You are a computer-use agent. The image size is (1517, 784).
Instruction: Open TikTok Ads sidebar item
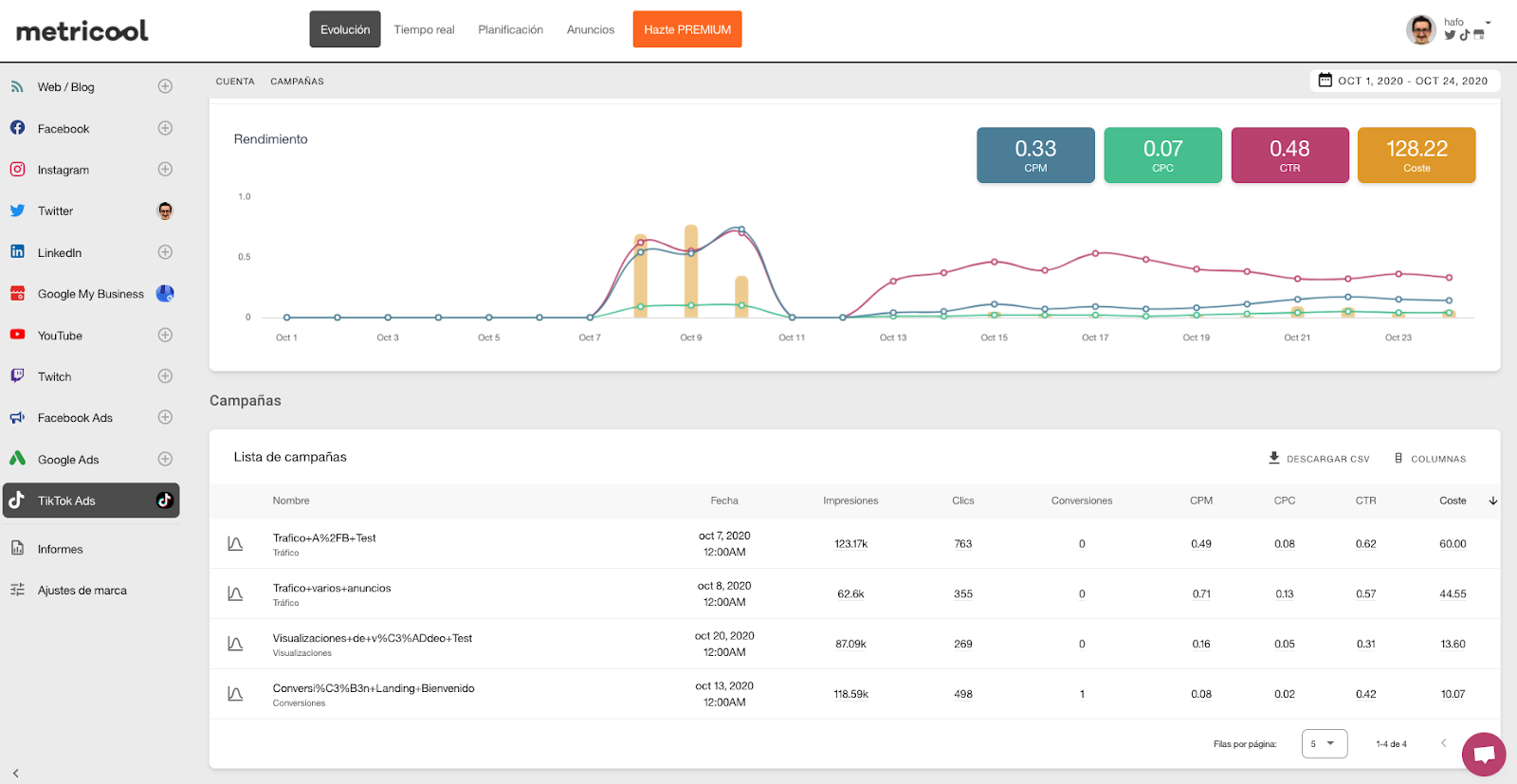point(91,501)
